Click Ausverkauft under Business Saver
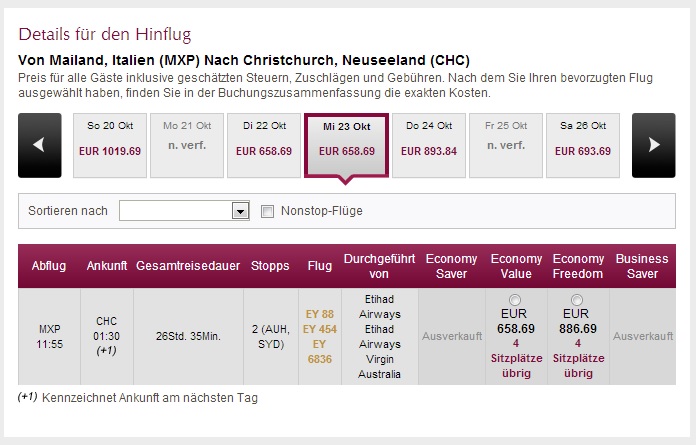 [643, 336]
